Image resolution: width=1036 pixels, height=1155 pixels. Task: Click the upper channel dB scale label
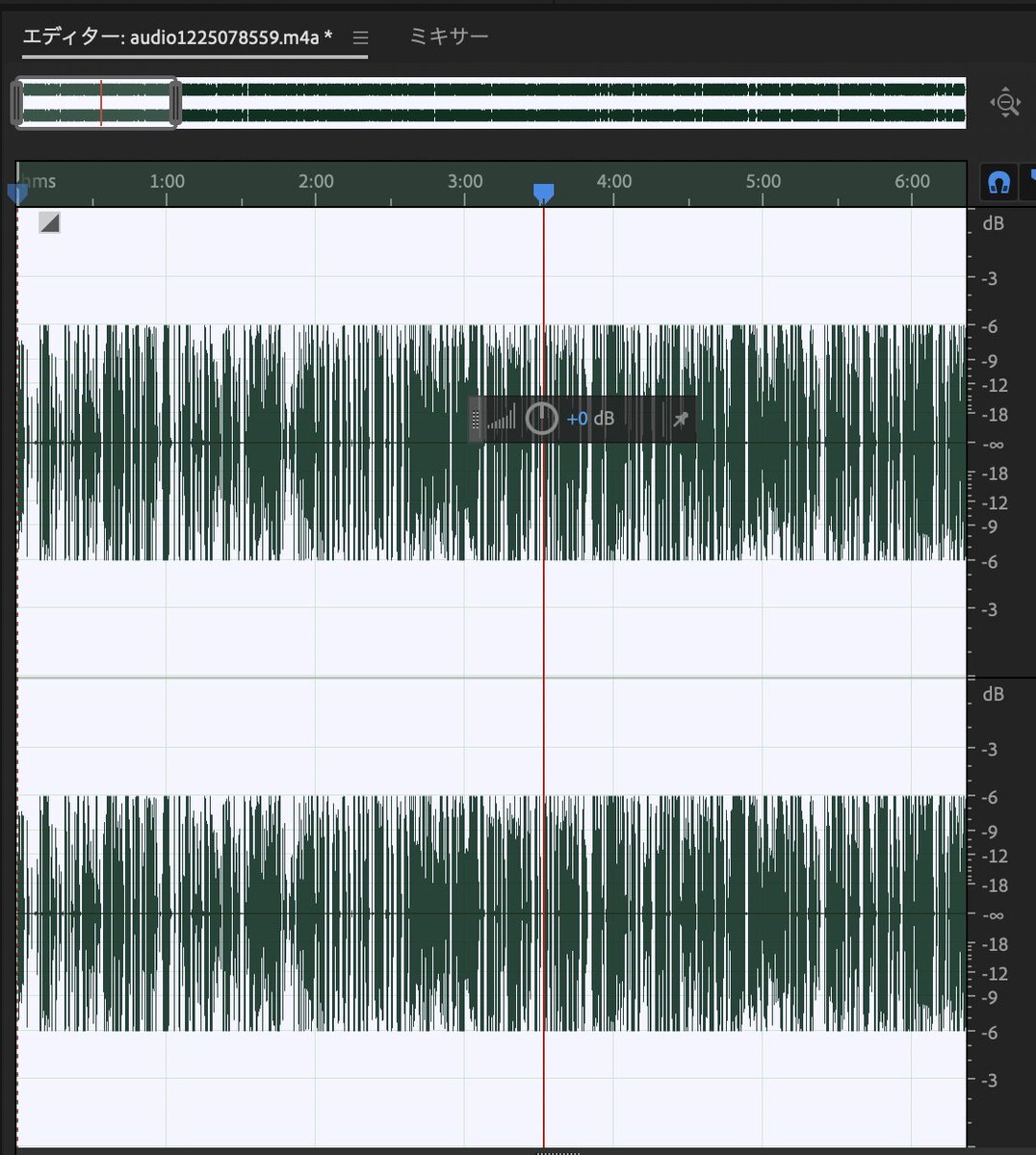(994, 223)
